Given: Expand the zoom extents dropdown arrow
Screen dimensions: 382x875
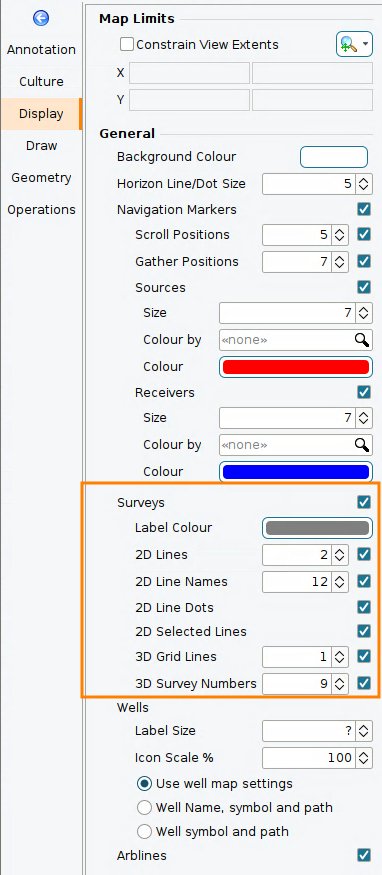Looking at the screenshot, I should (x=366, y=45).
